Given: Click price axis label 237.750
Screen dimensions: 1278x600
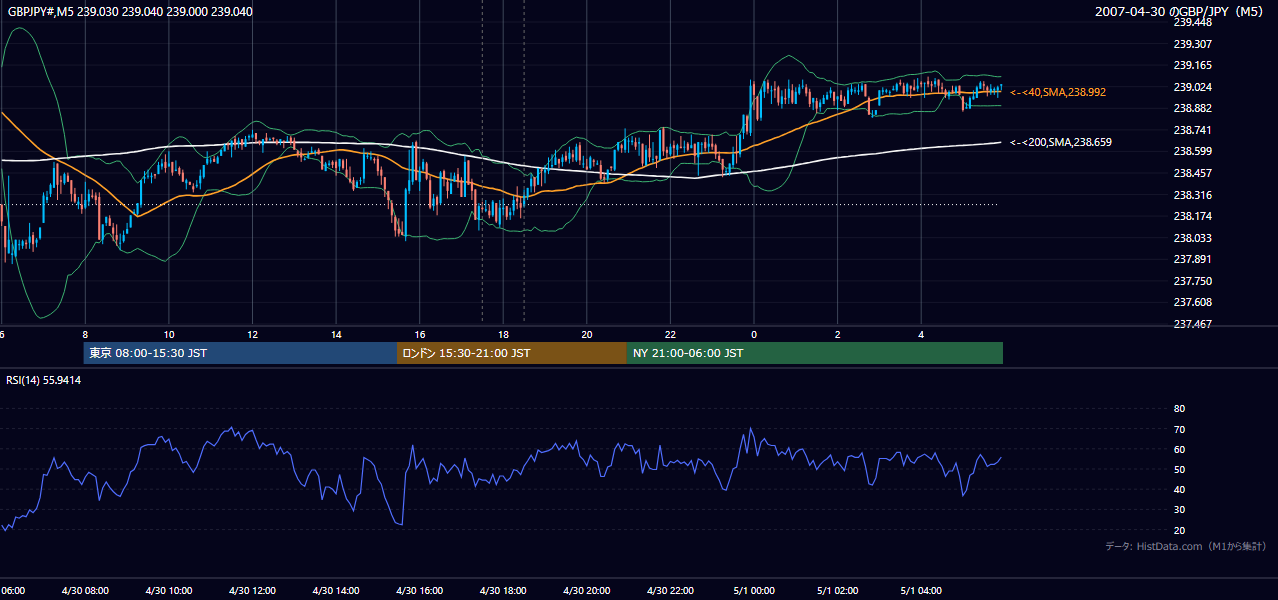Looking at the screenshot, I should tap(1192, 281).
